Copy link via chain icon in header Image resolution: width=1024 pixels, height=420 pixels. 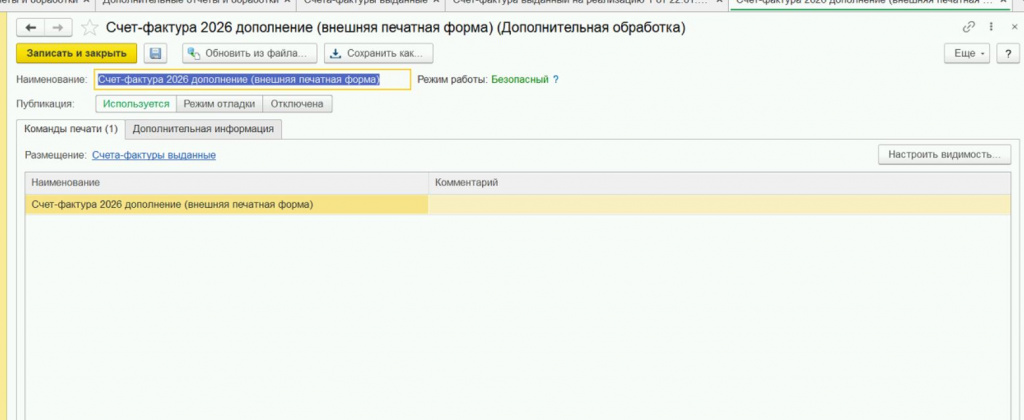tap(968, 27)
